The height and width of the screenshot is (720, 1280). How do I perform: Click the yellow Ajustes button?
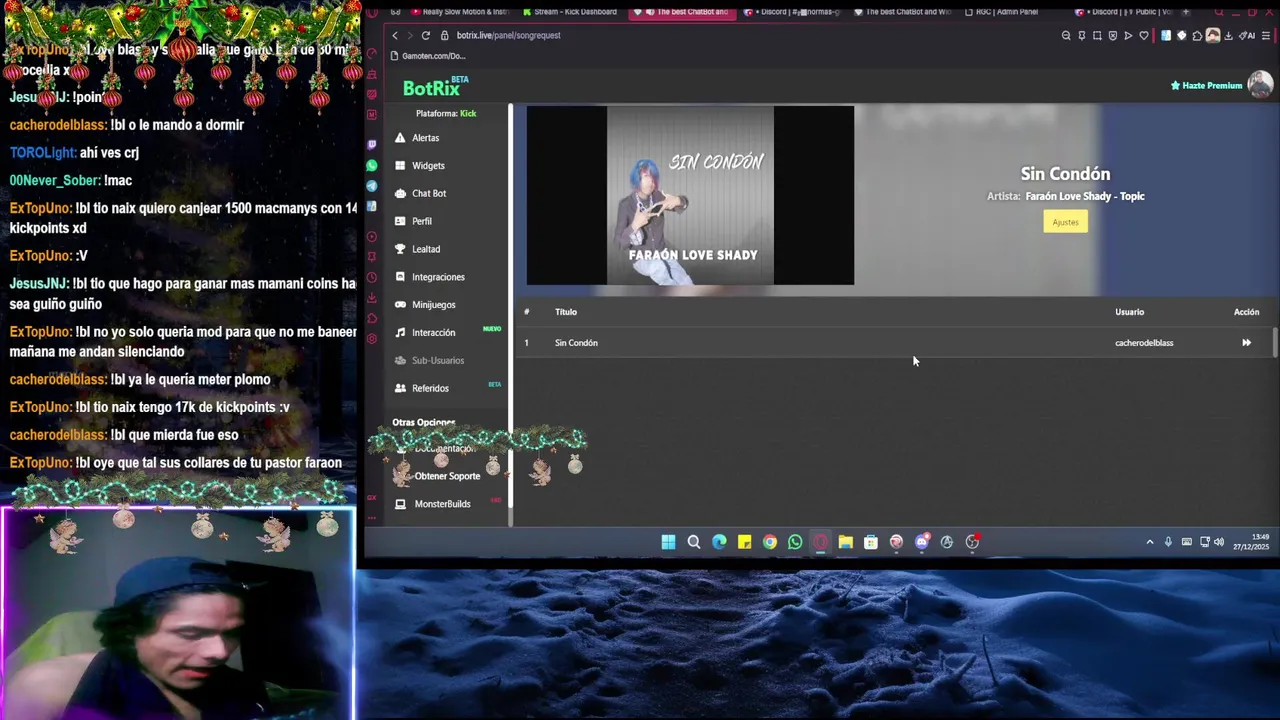point(1065,222)
